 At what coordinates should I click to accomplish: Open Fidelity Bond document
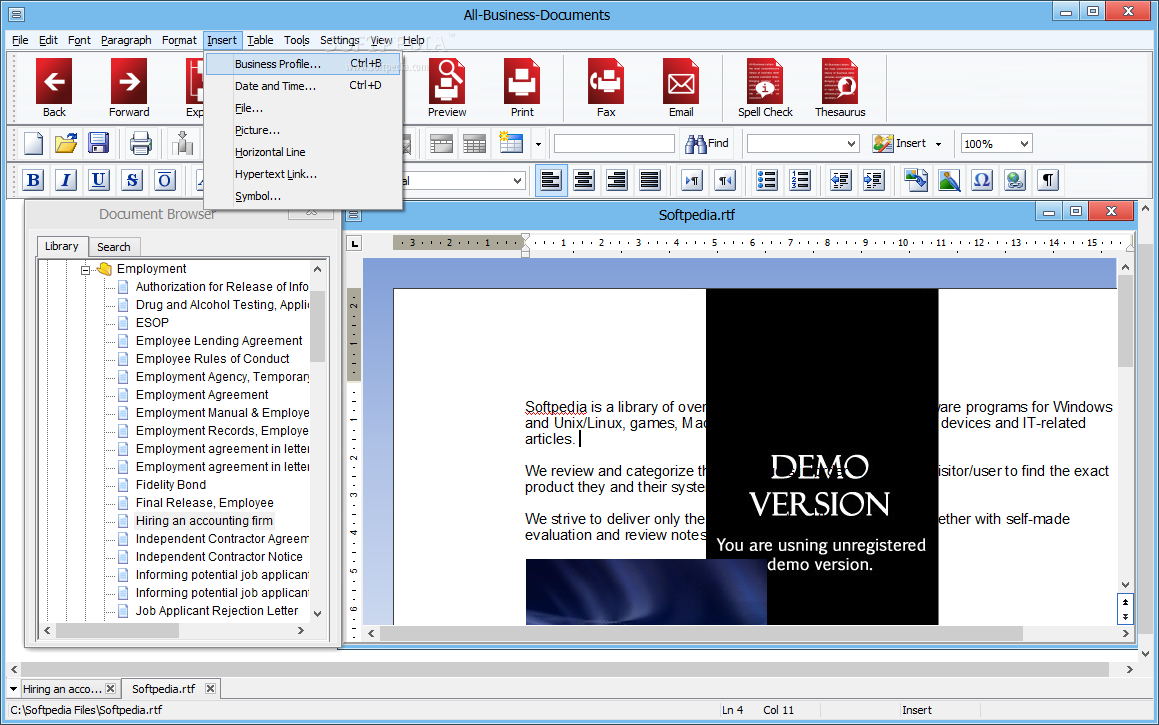pos(171,485)
